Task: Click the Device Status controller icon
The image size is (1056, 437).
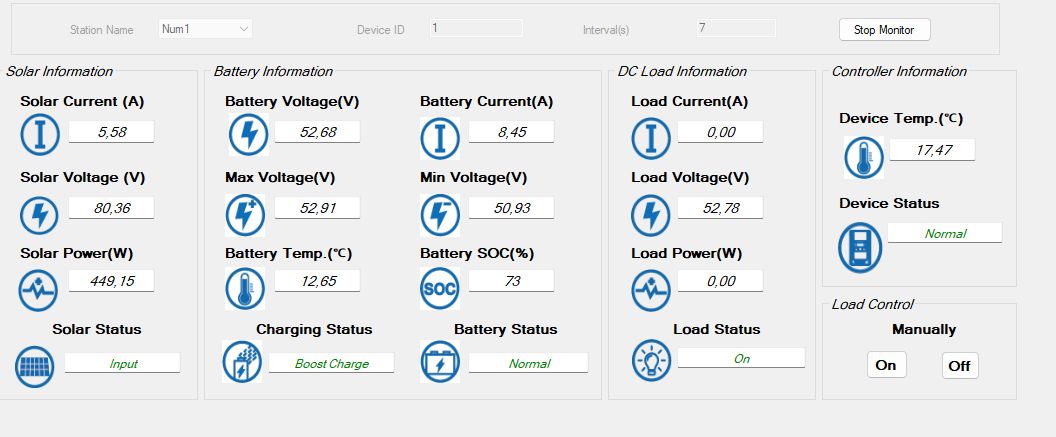Action: click(x=859, y=246)
